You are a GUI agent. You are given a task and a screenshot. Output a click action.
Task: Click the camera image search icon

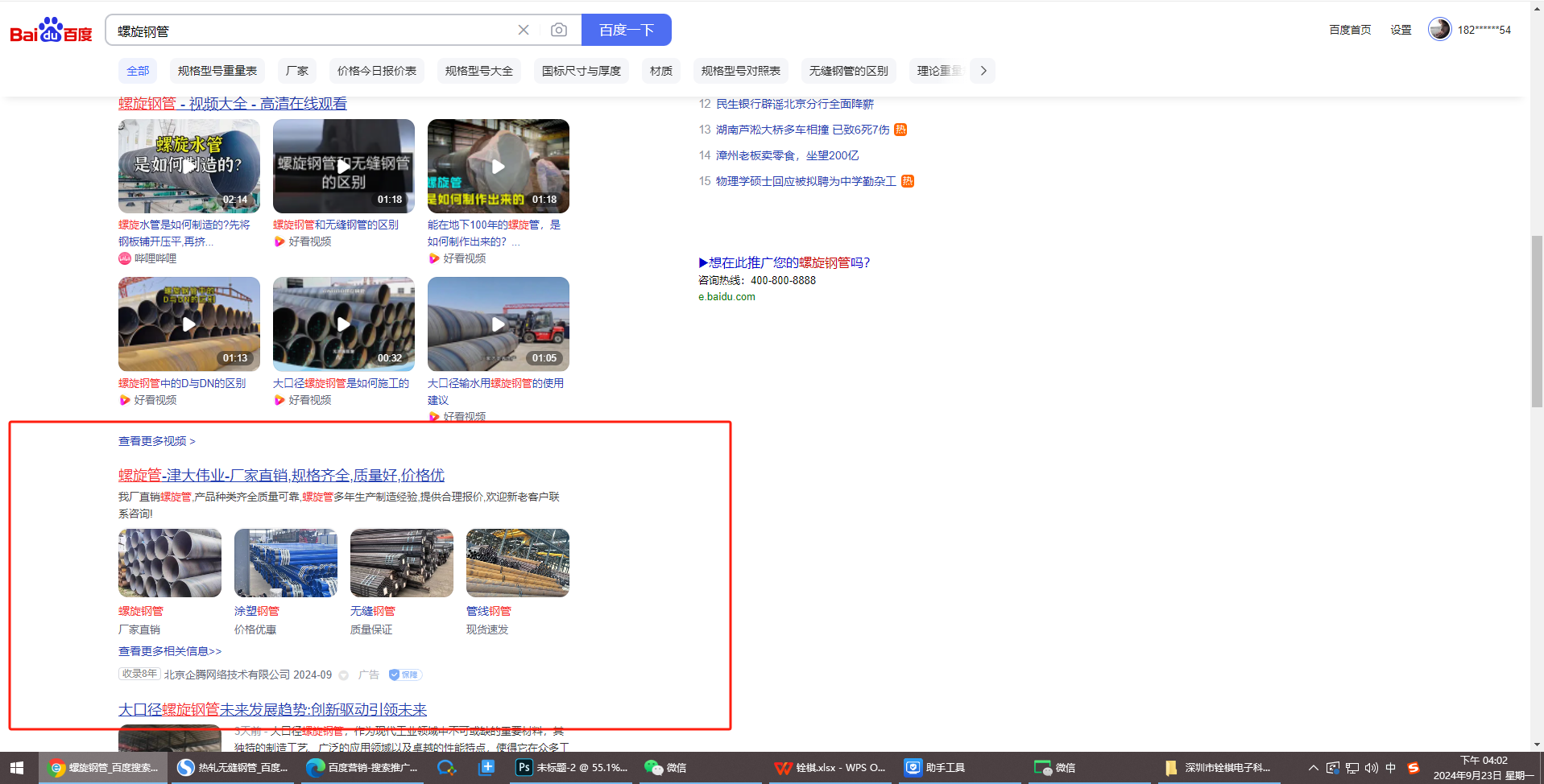coord(558,30)
